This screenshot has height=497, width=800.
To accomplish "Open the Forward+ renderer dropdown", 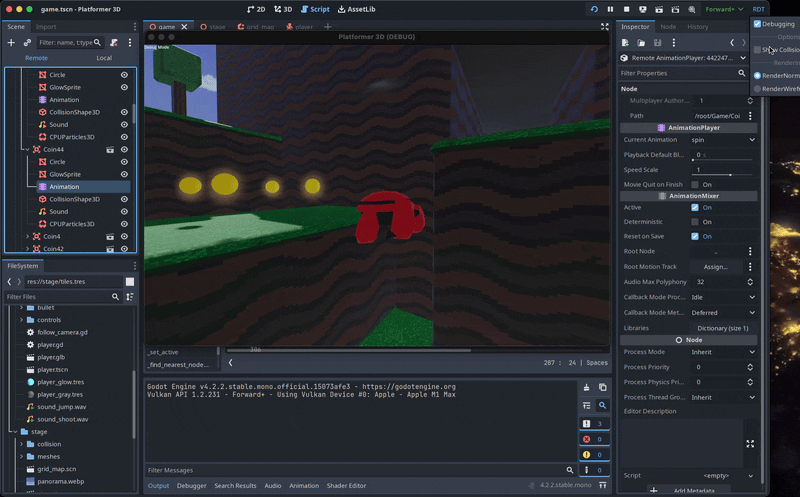I will 724,9.
